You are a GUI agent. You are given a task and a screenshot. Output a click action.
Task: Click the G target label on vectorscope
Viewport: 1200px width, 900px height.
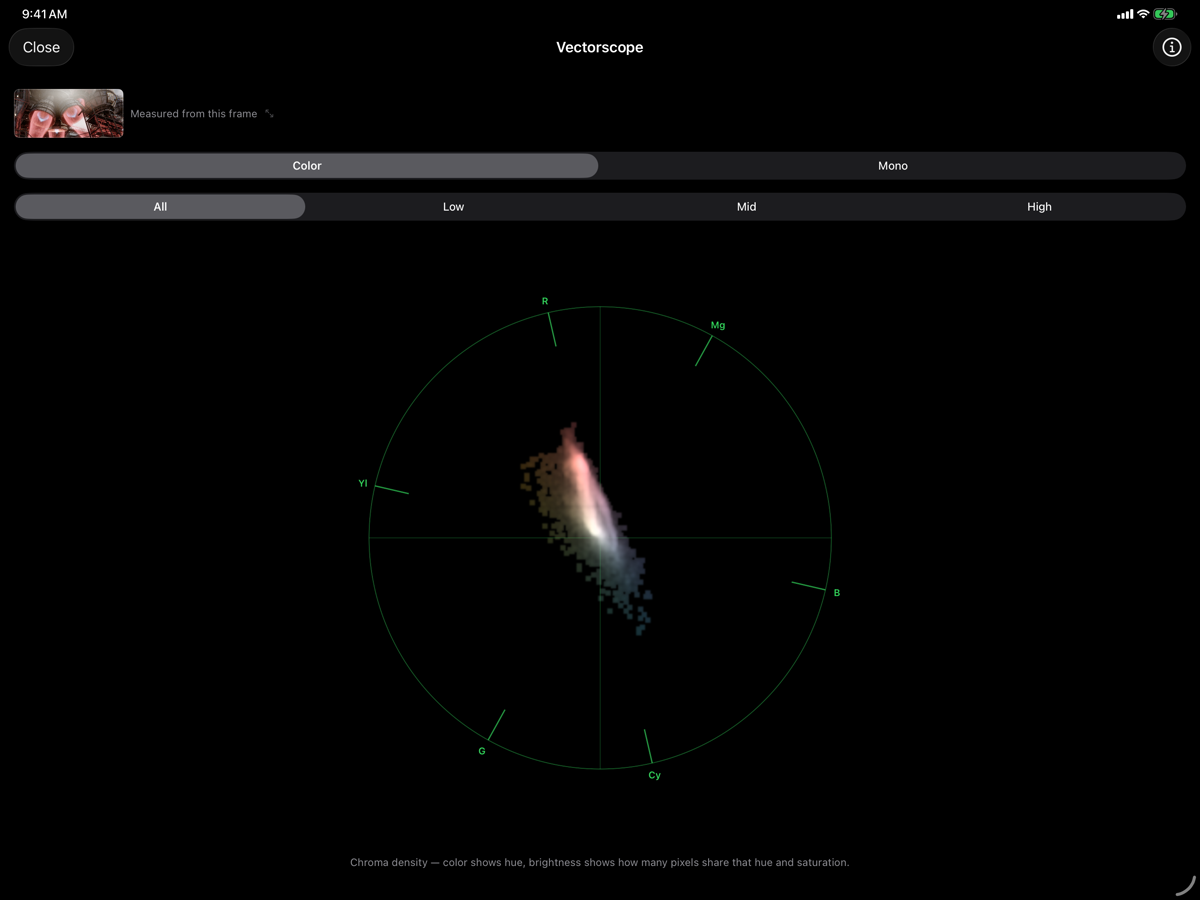(482, 751)
